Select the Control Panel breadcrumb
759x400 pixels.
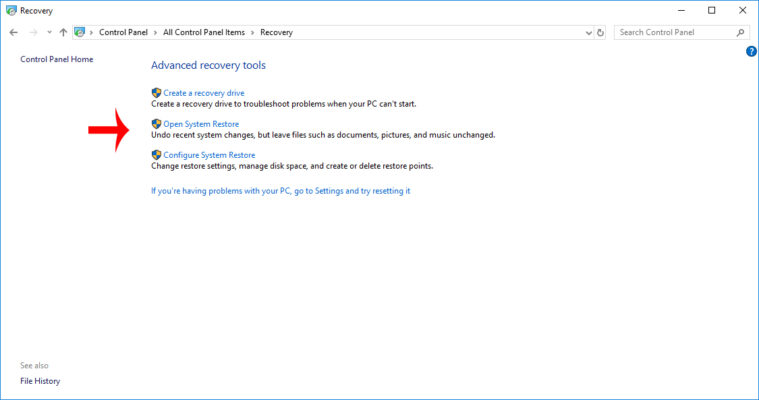[x=123, y=32]
